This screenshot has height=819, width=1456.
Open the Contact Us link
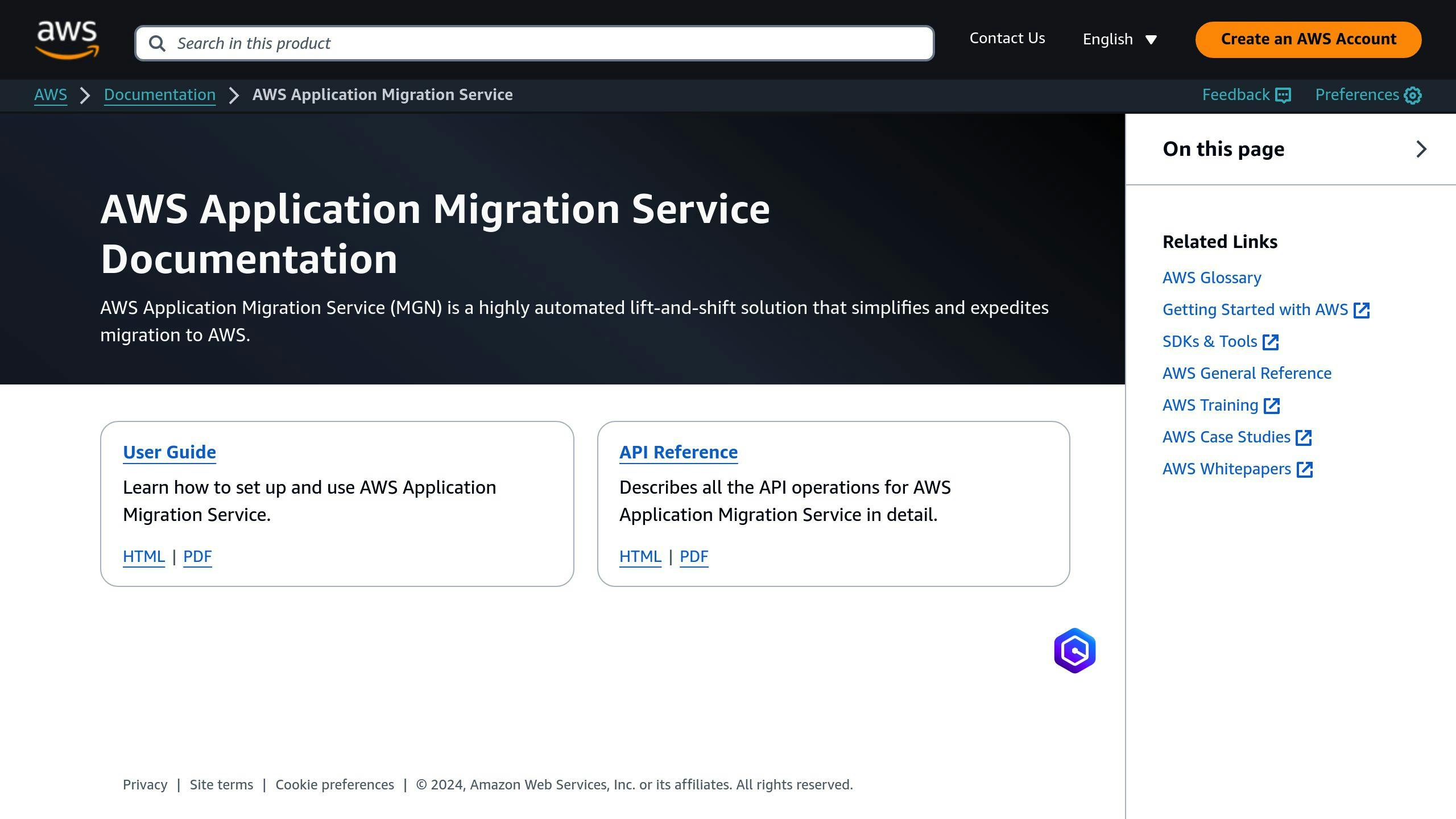(x=1007, y=38)
